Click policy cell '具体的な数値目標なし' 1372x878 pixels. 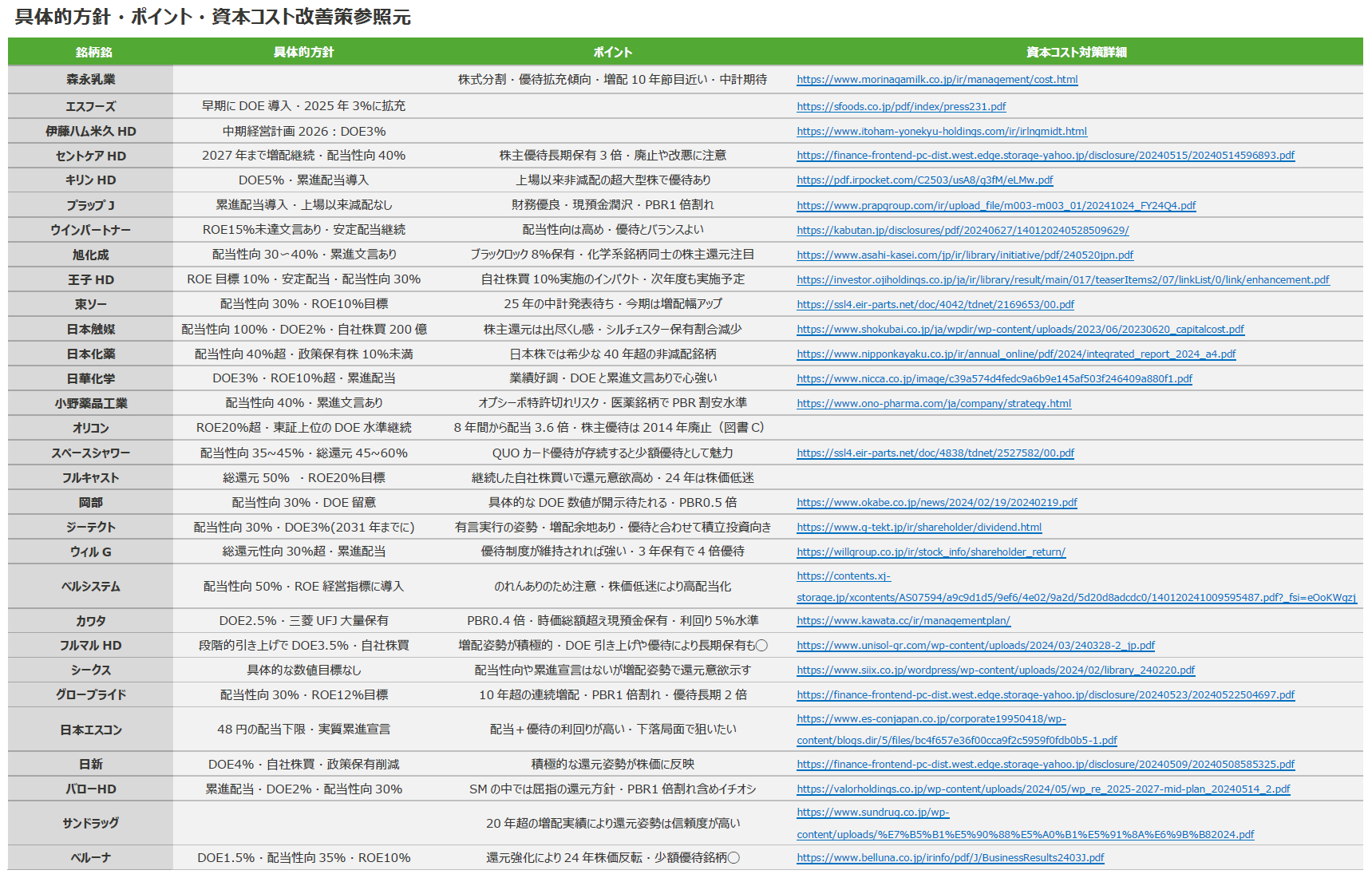304,670
